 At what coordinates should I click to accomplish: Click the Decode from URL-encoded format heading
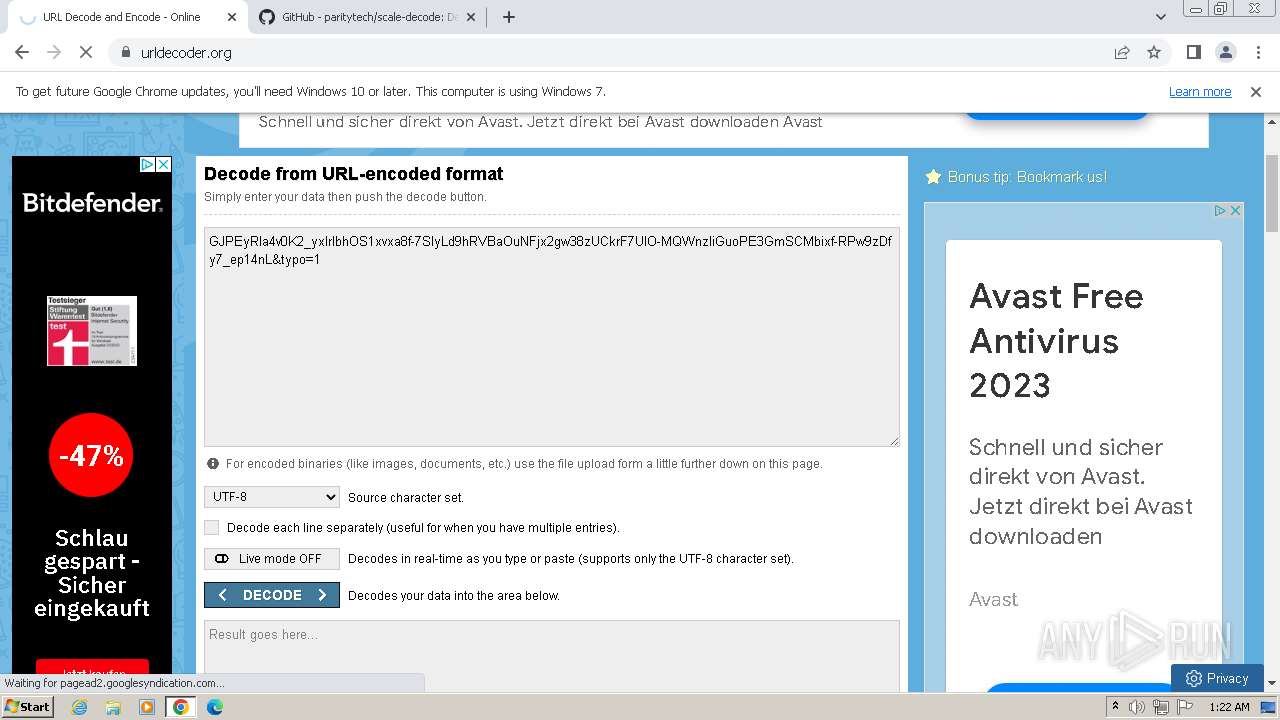tap(353, 174)
